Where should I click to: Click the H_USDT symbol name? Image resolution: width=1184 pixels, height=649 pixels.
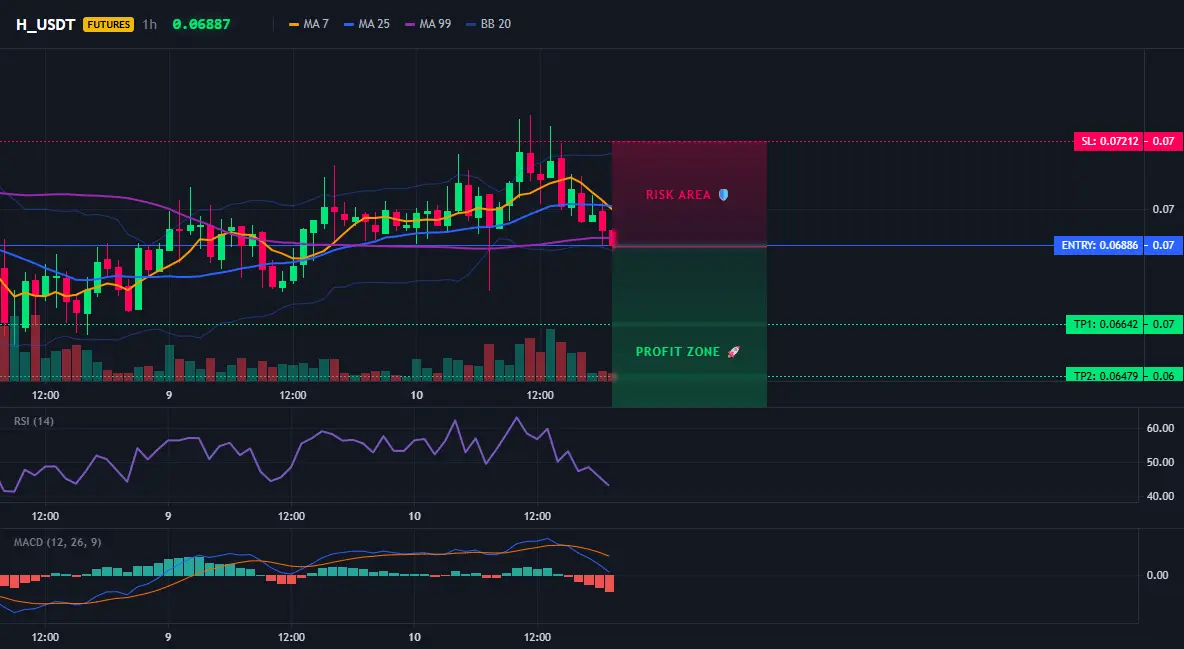point(45,24)
